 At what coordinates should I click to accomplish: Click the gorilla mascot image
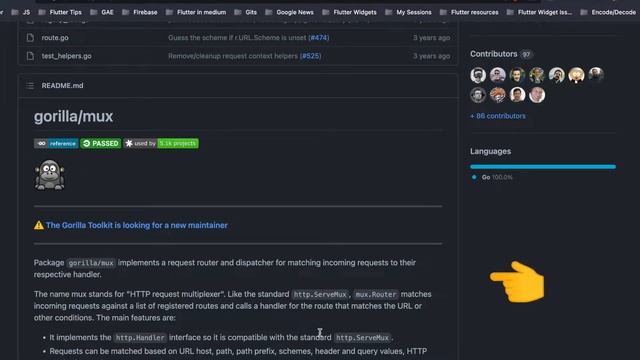(x=49, y=175)
